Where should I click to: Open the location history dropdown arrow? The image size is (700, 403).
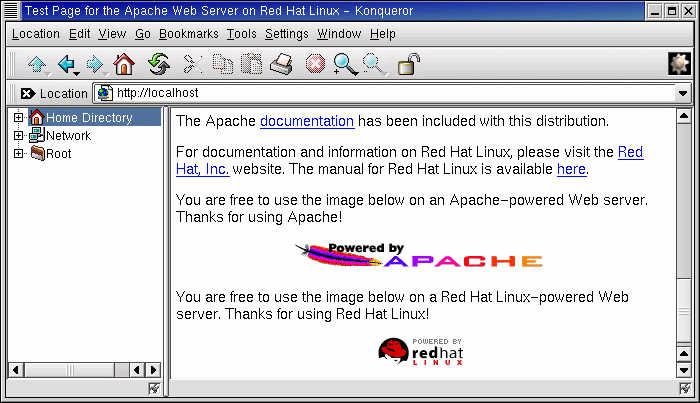[x=683, y=93]
